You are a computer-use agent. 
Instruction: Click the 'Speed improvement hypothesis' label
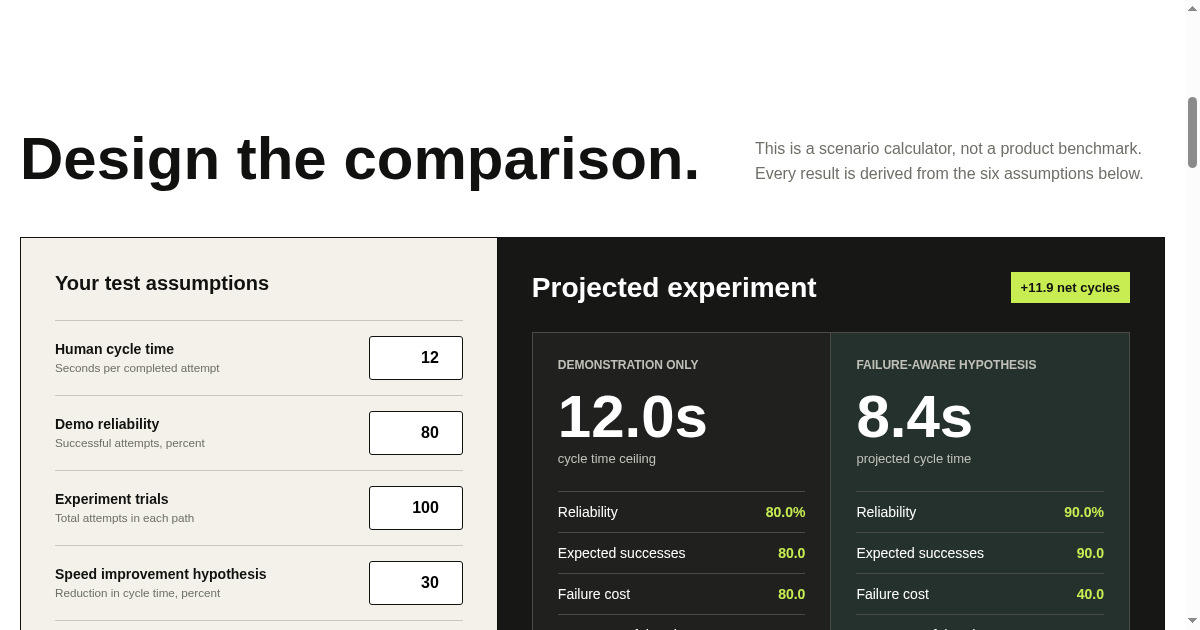(161, 574)
